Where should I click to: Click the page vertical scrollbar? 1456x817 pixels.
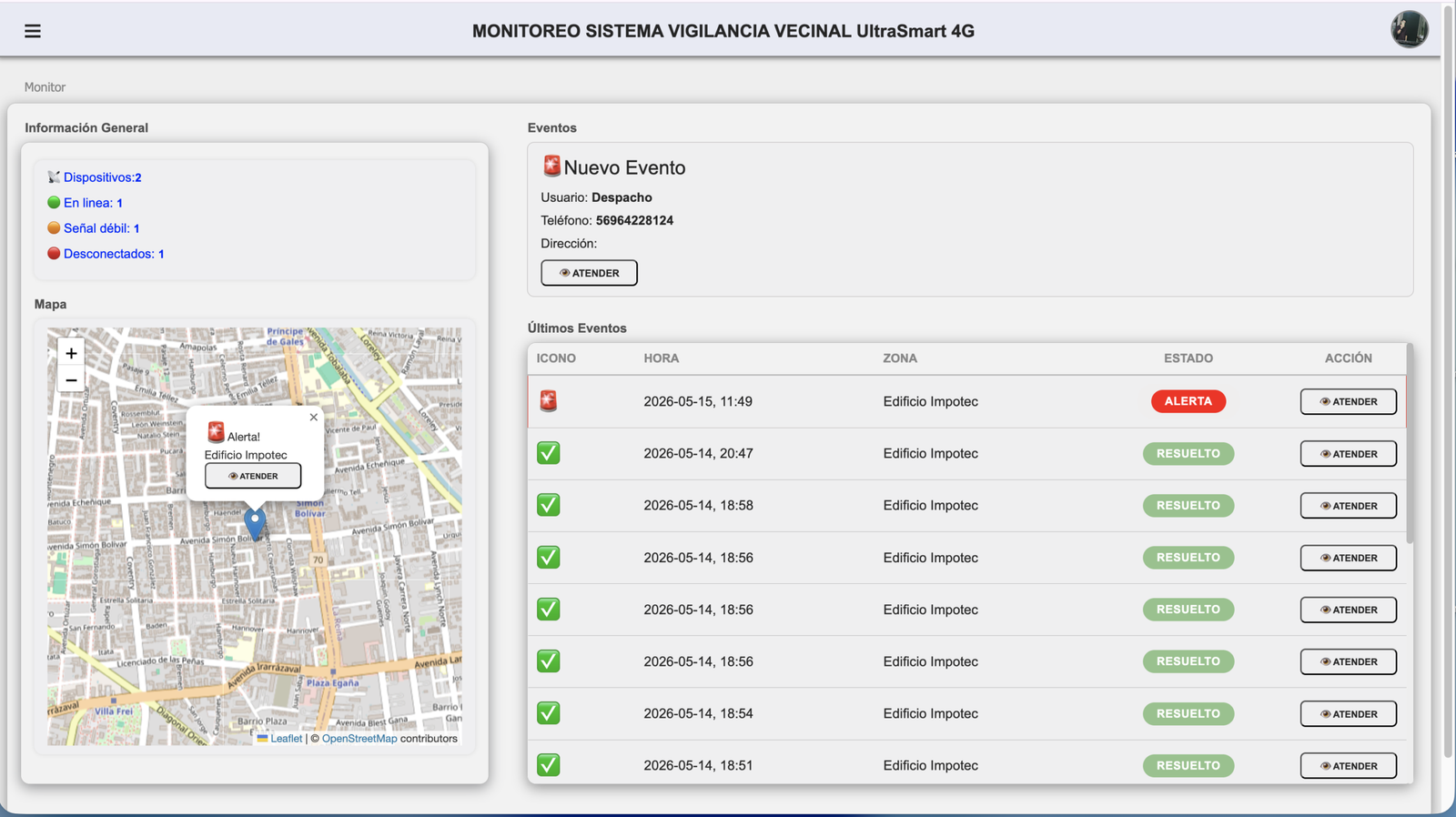pos(1448,382)
